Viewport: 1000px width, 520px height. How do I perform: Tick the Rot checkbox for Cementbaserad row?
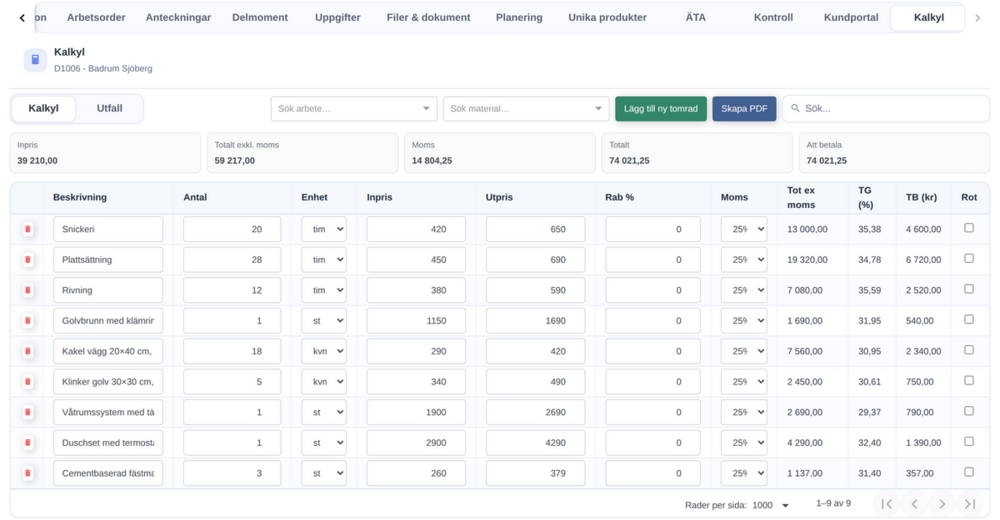tap(969, 472)
